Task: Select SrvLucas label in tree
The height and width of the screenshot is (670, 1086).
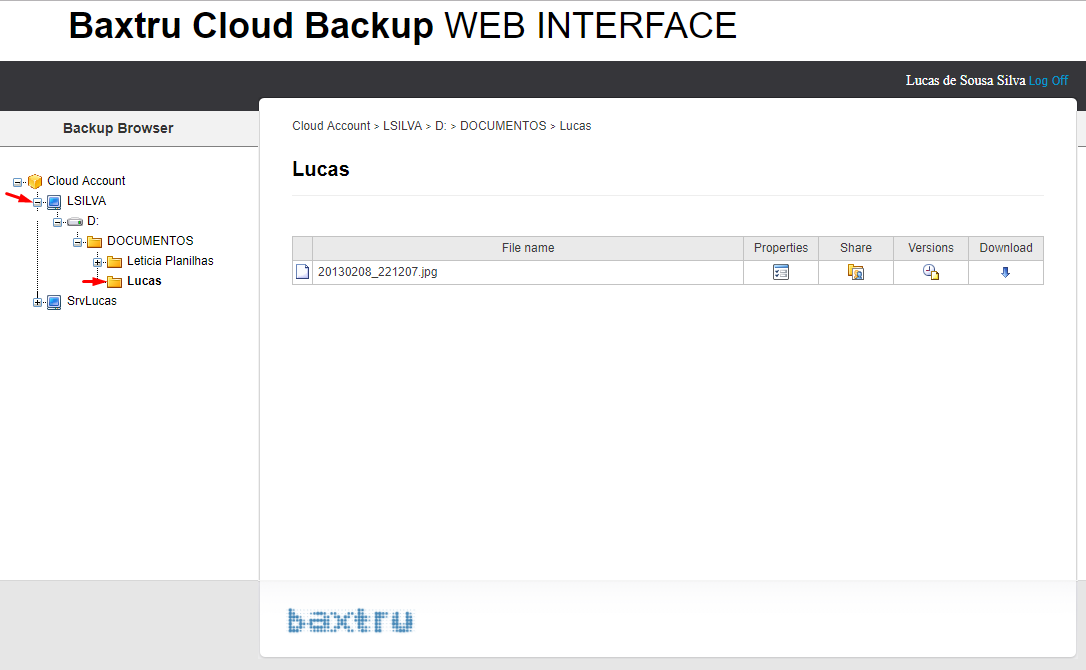Action: 91,301
